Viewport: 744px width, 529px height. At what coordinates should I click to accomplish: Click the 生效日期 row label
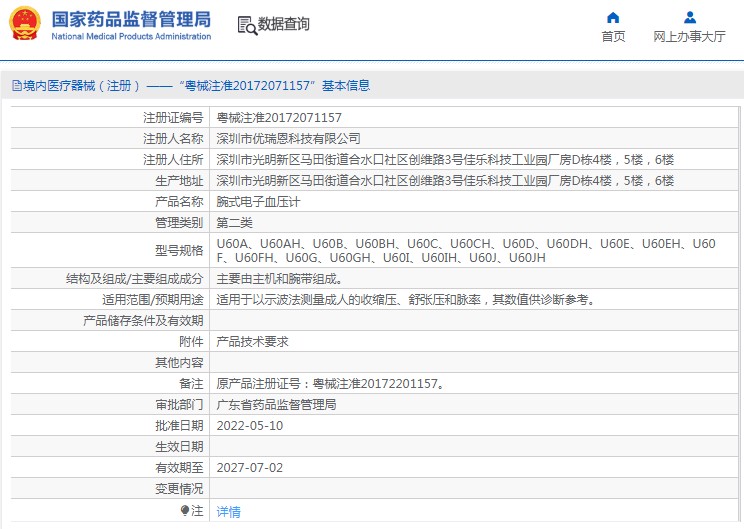179,446
